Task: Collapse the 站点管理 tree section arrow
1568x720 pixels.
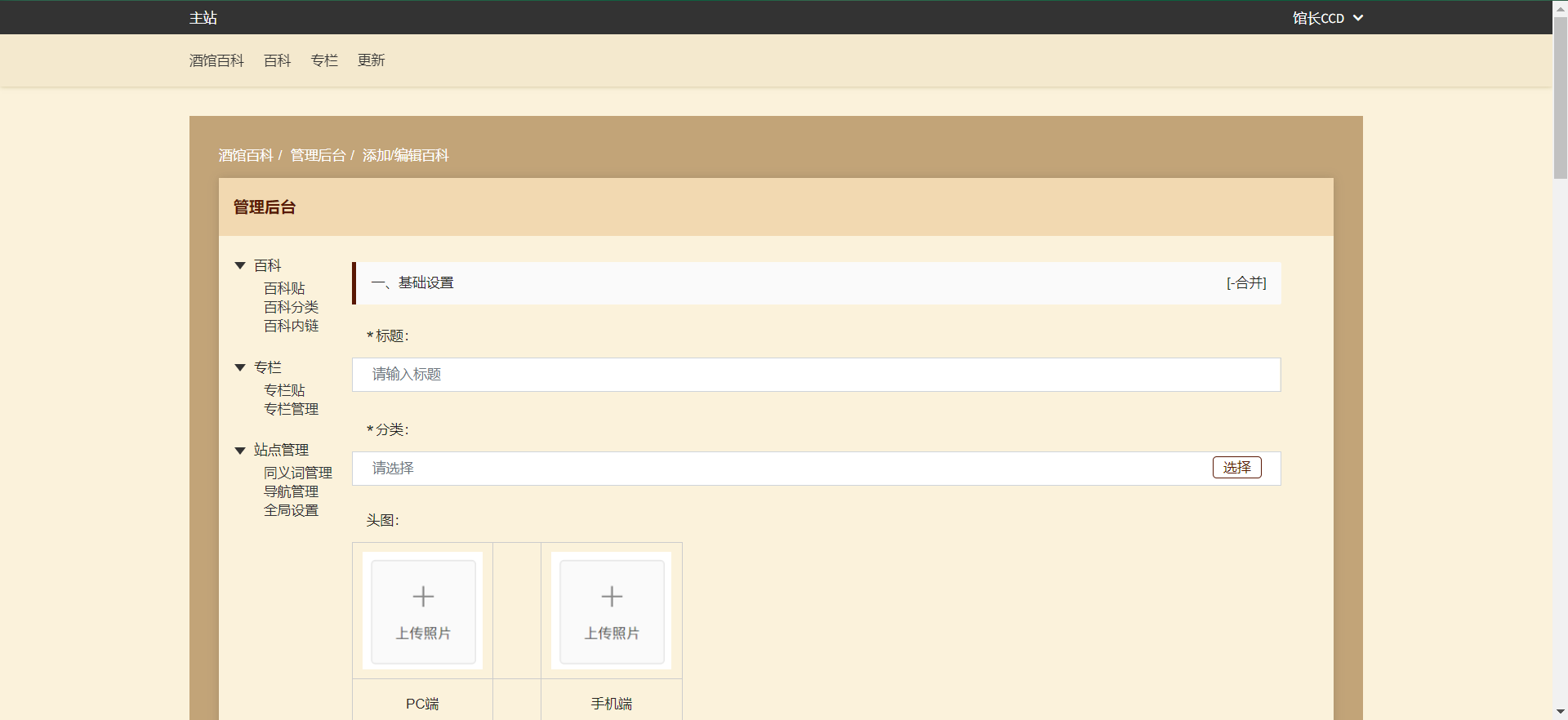Action: pos(240,451)
